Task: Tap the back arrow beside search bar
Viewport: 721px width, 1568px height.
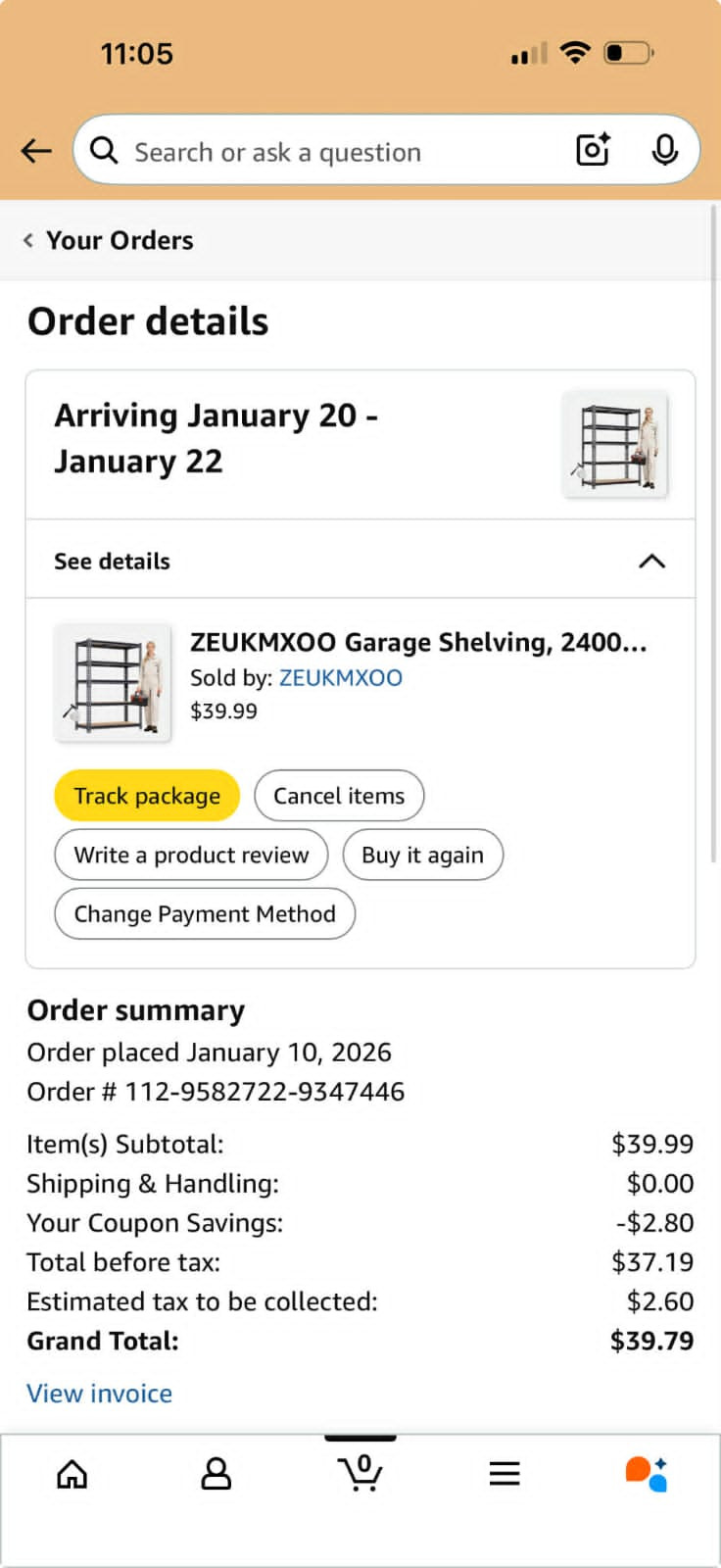Action: (36, 151)
